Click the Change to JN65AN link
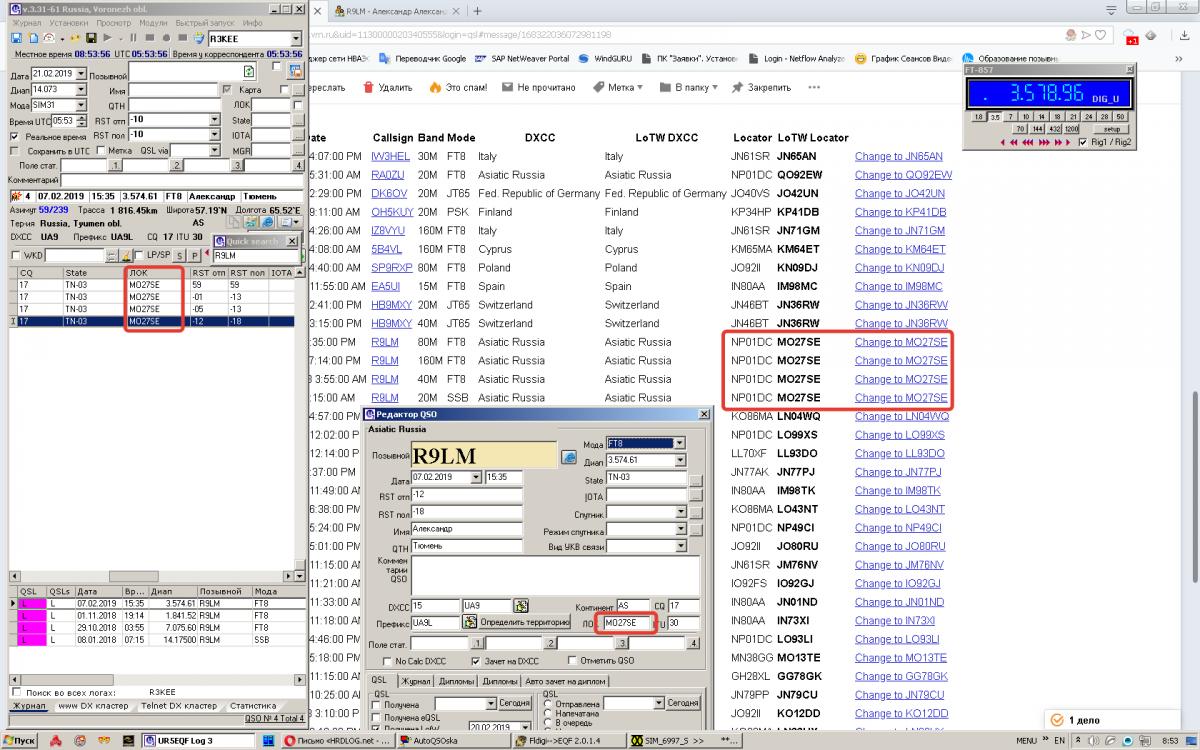 click(x=898, y=156)
